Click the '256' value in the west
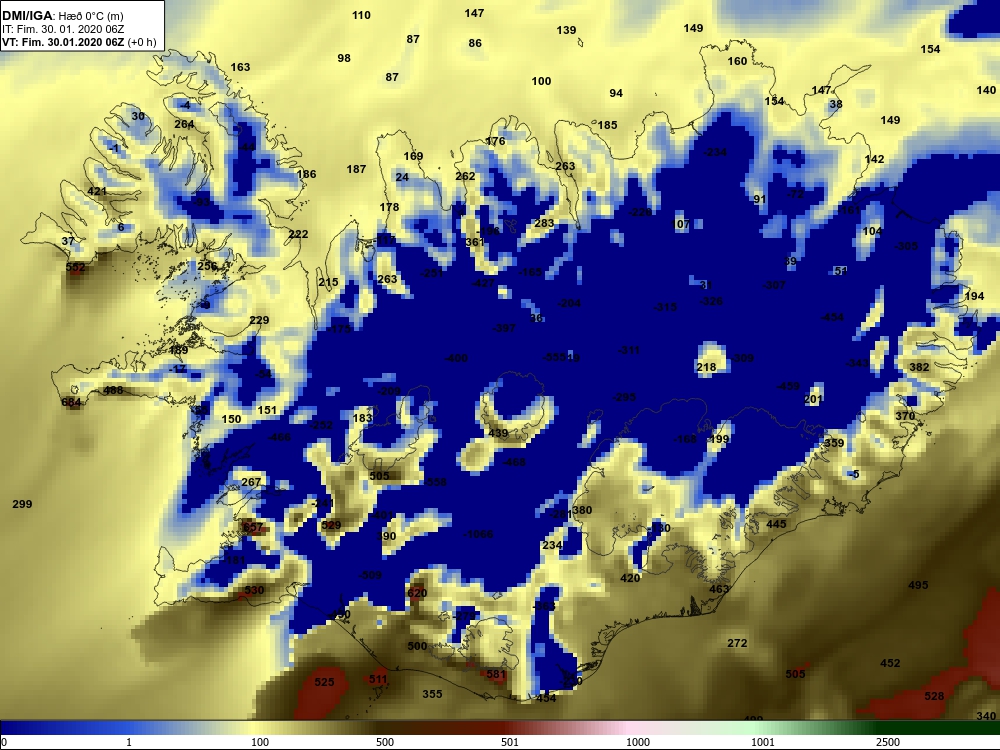 pyautogui.click(x=207, y=266)
